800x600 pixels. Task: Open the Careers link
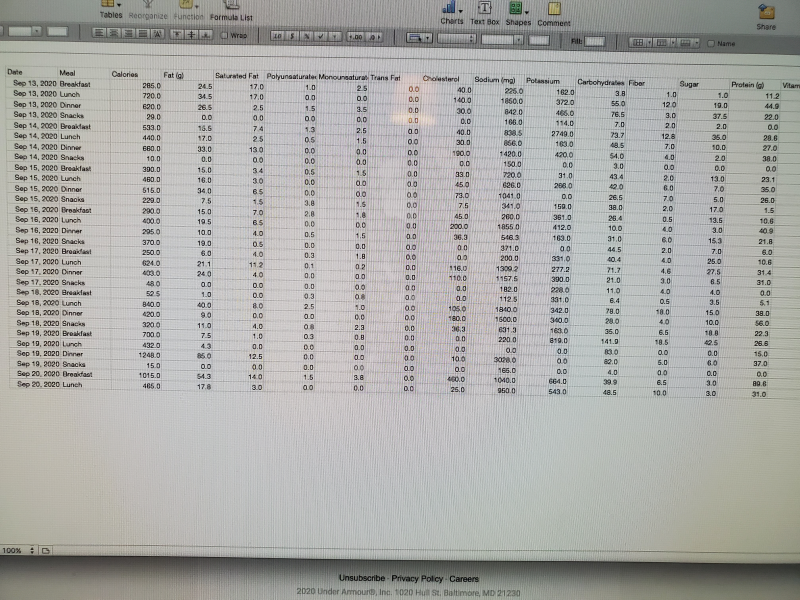point(463,578)
